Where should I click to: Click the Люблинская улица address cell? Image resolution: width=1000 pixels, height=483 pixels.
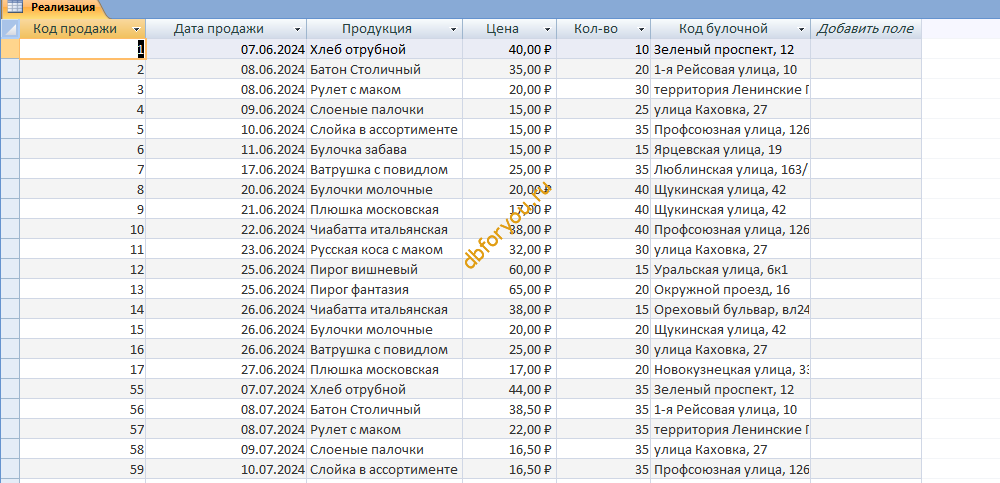click(731, 170)
